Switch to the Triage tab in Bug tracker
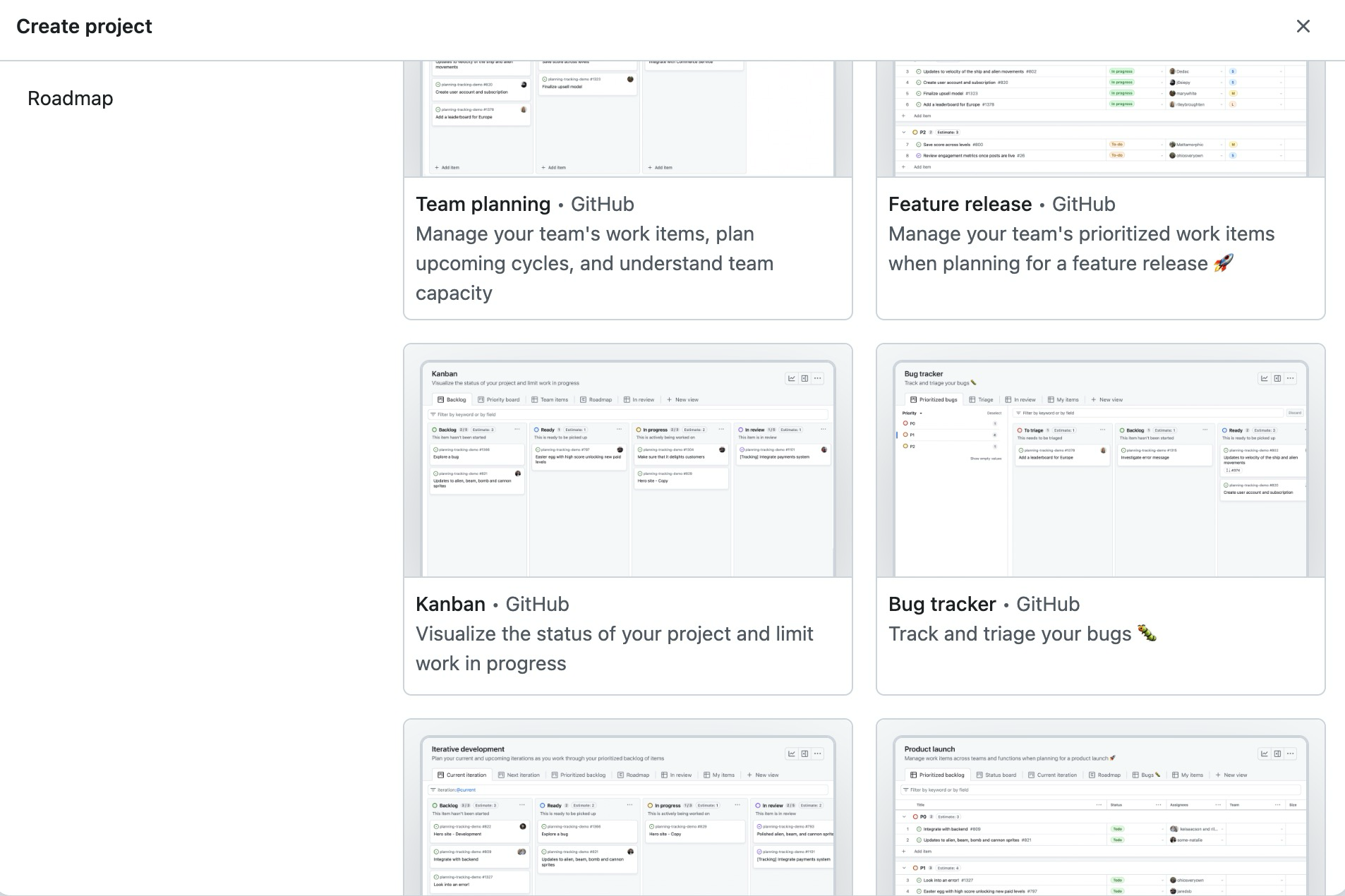This screenshot has height=896, width=1345. [x=985, y=399]
